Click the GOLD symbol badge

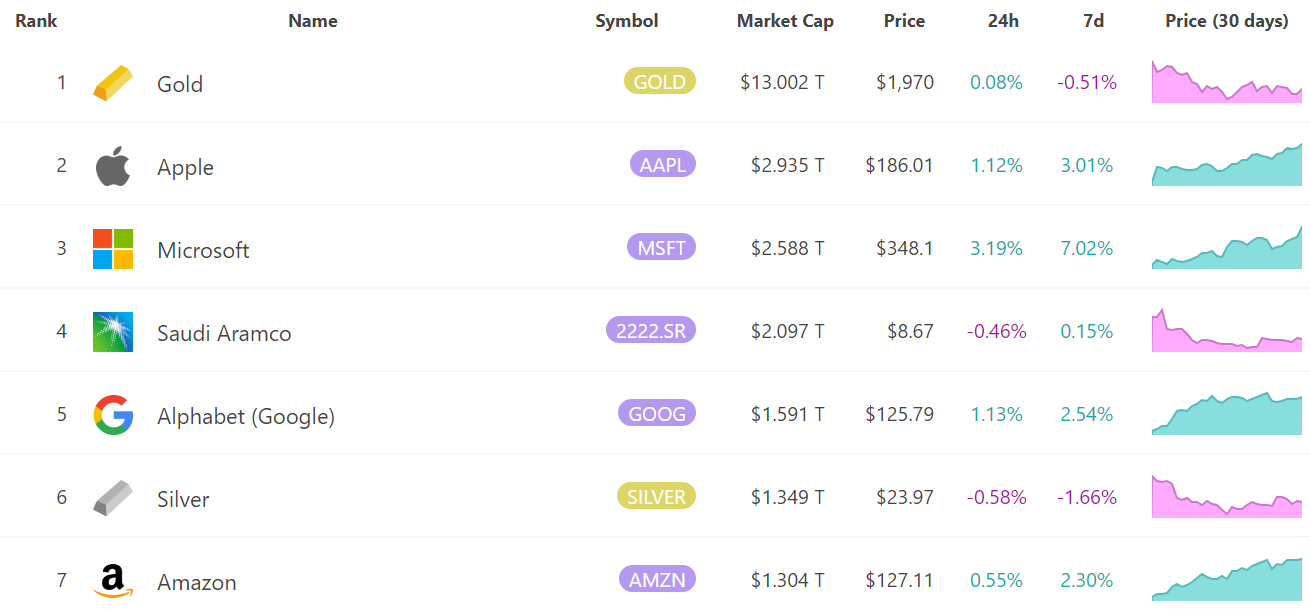pos(660,81)
